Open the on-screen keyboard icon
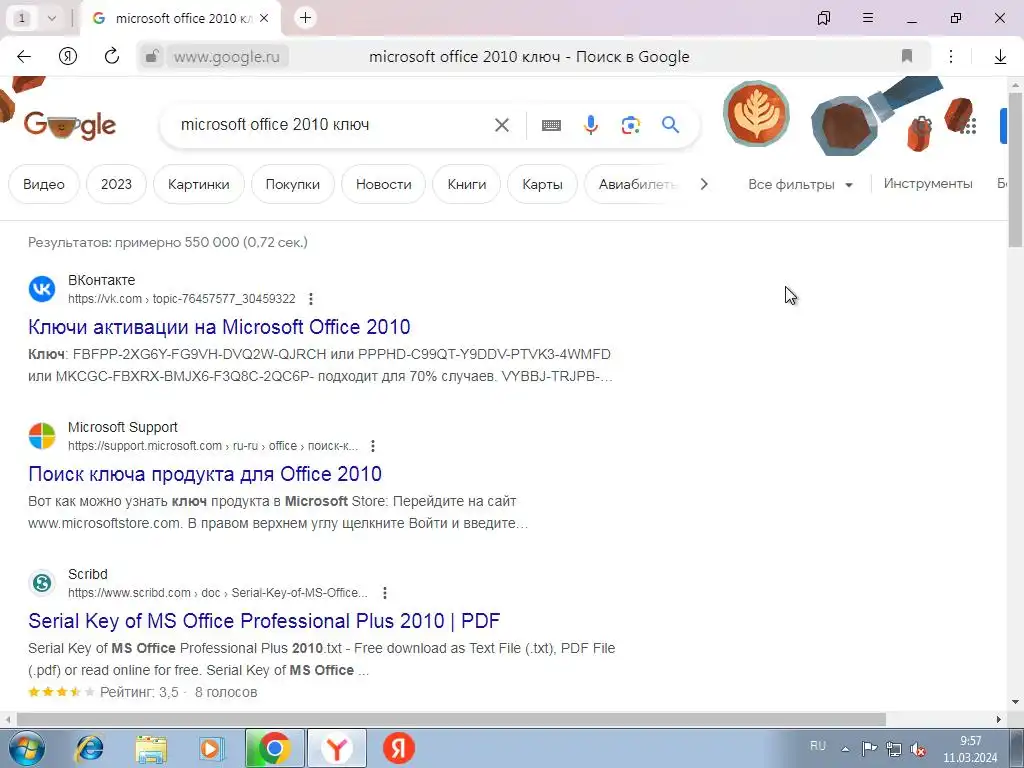 coord(551,125)
